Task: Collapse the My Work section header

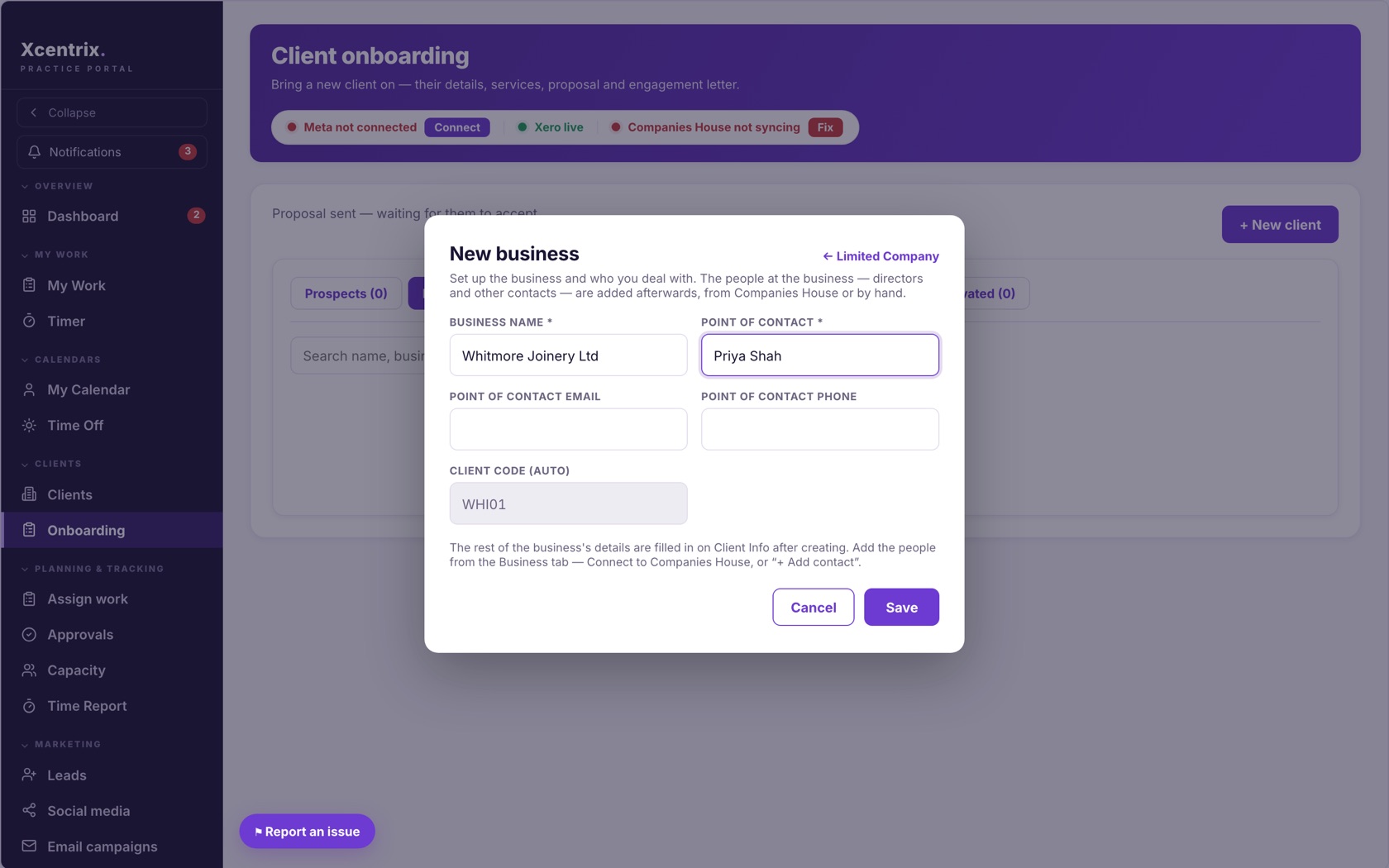Action: [x=55, y=255]
